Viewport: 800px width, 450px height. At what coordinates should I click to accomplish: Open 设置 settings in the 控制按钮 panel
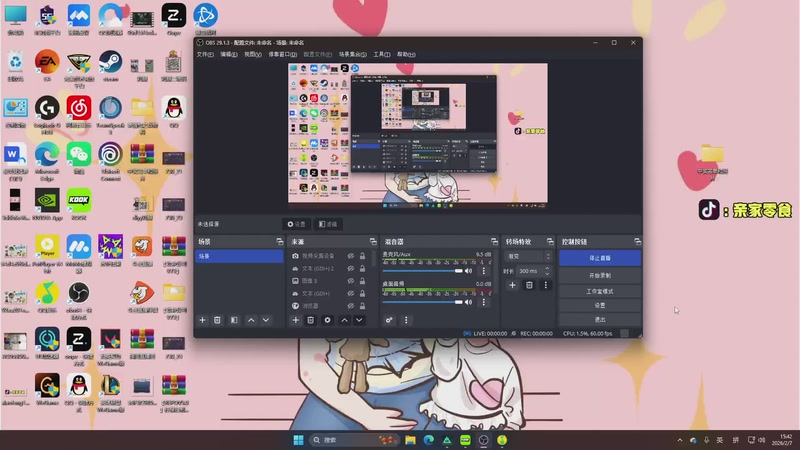(x=600, y=305)
